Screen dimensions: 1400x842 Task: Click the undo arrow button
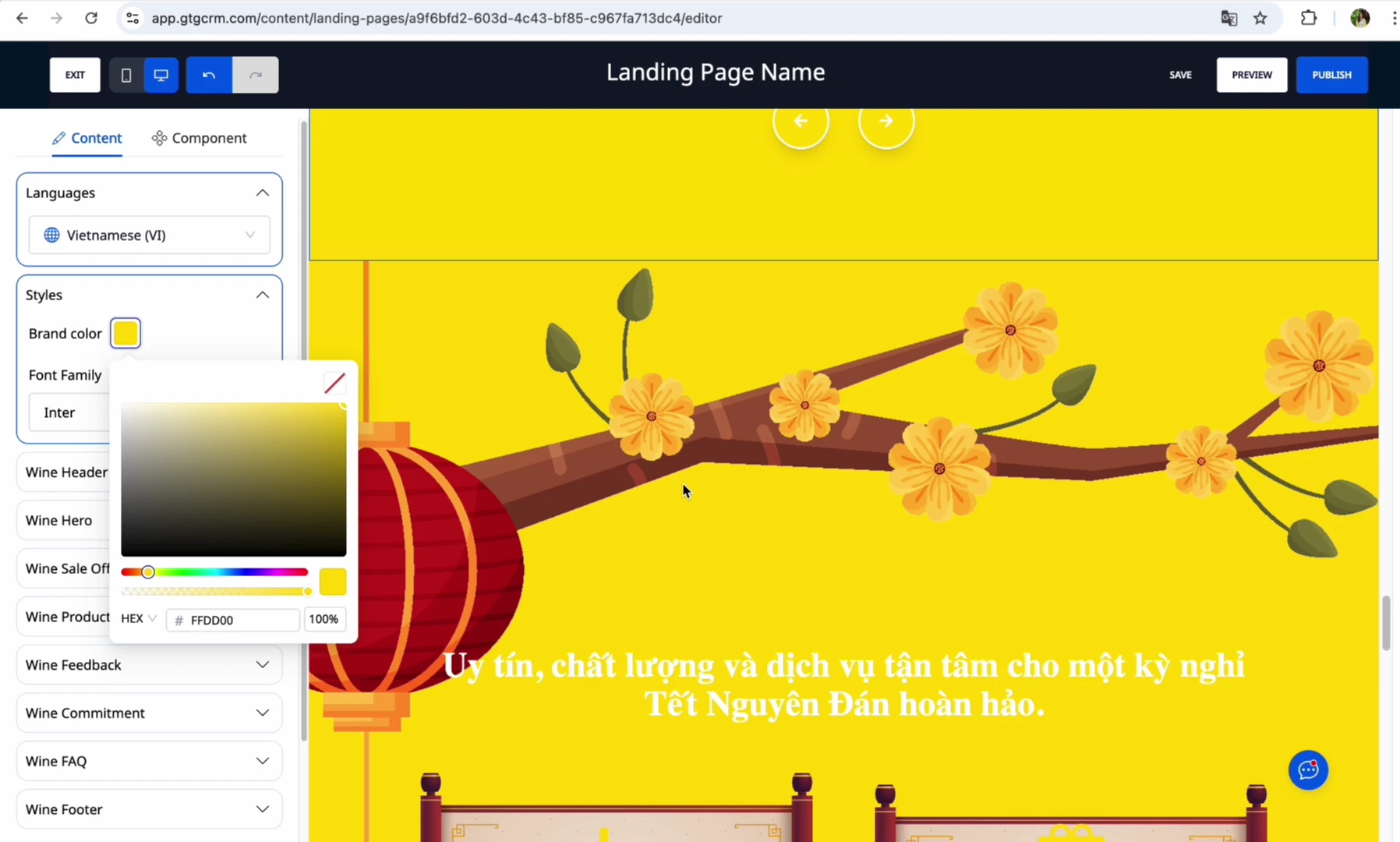[209, 75]
